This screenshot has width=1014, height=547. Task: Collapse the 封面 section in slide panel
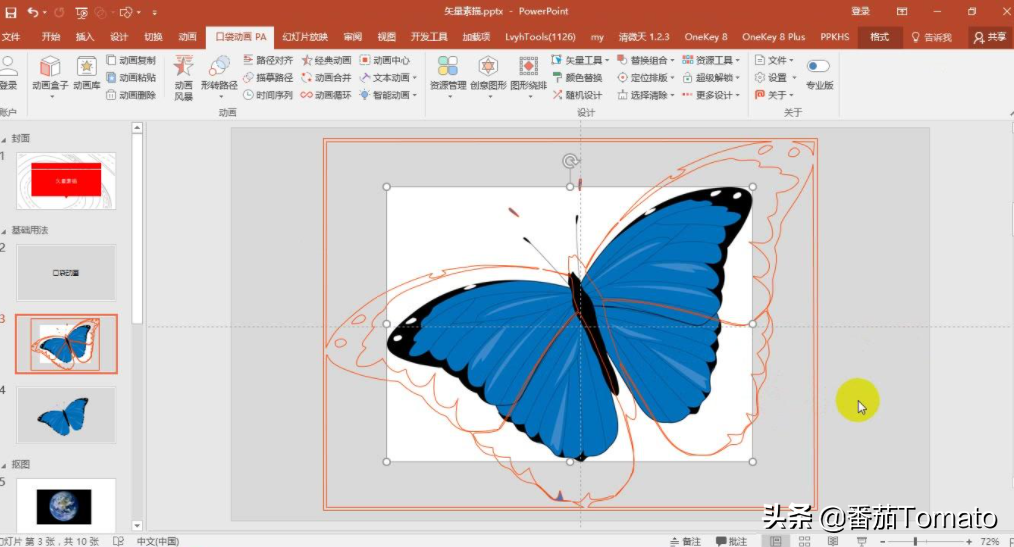[x=4, y=139]
